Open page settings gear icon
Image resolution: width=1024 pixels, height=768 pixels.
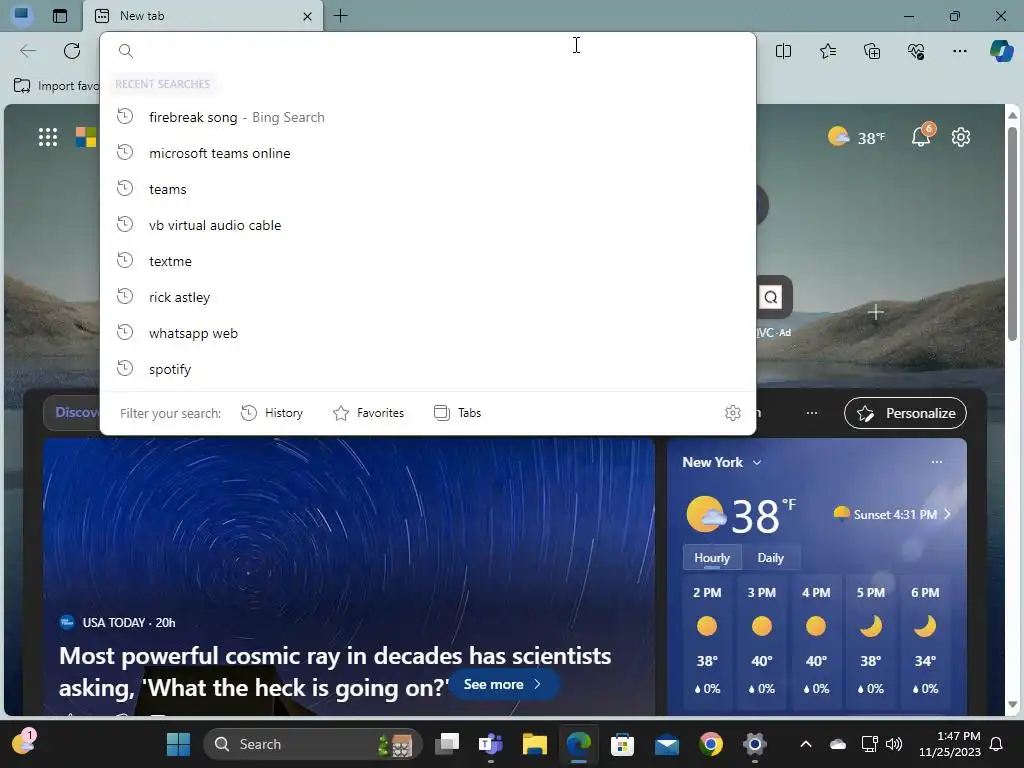961,137
